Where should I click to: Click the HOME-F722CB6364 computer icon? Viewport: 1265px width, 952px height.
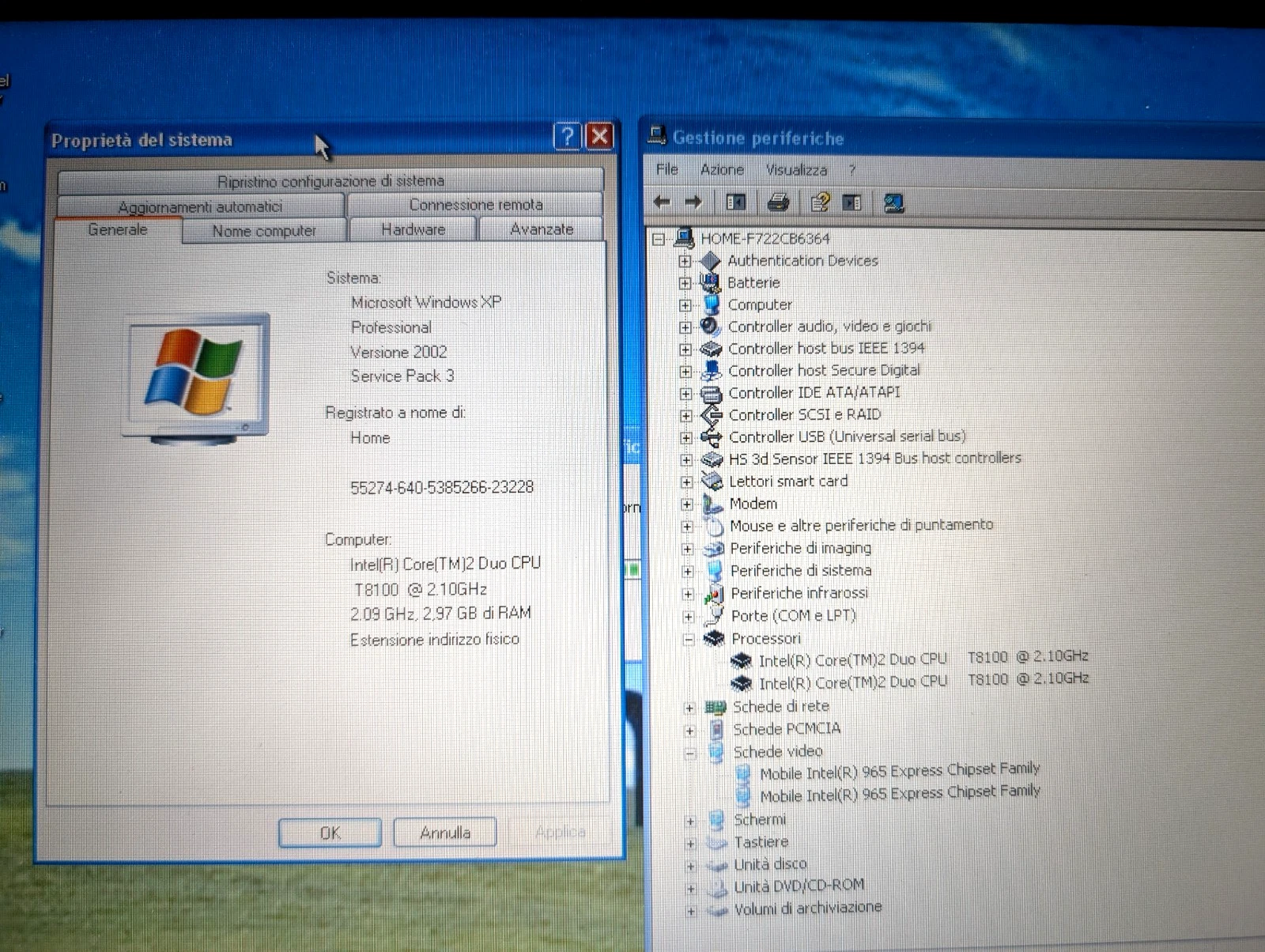684,238
